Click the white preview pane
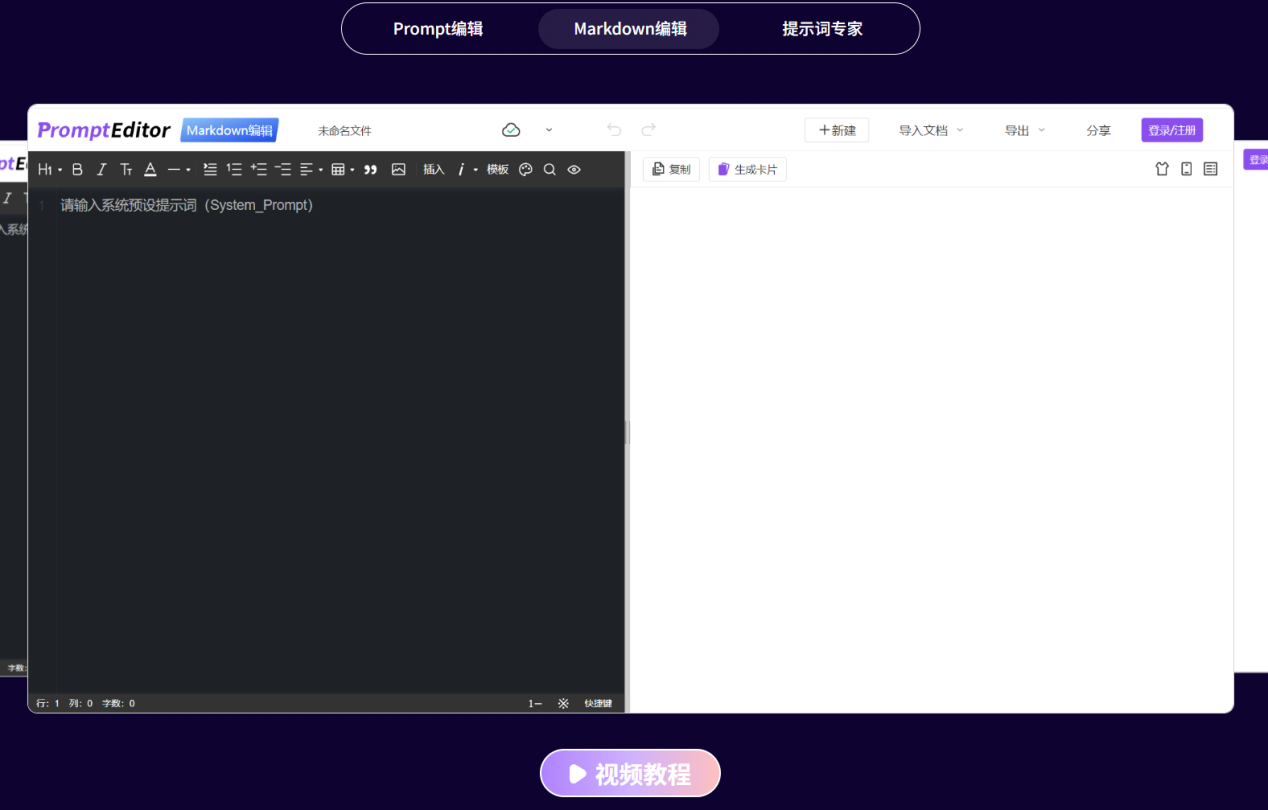The height and width of the screenshot is (810, 1268). (931, 450)
